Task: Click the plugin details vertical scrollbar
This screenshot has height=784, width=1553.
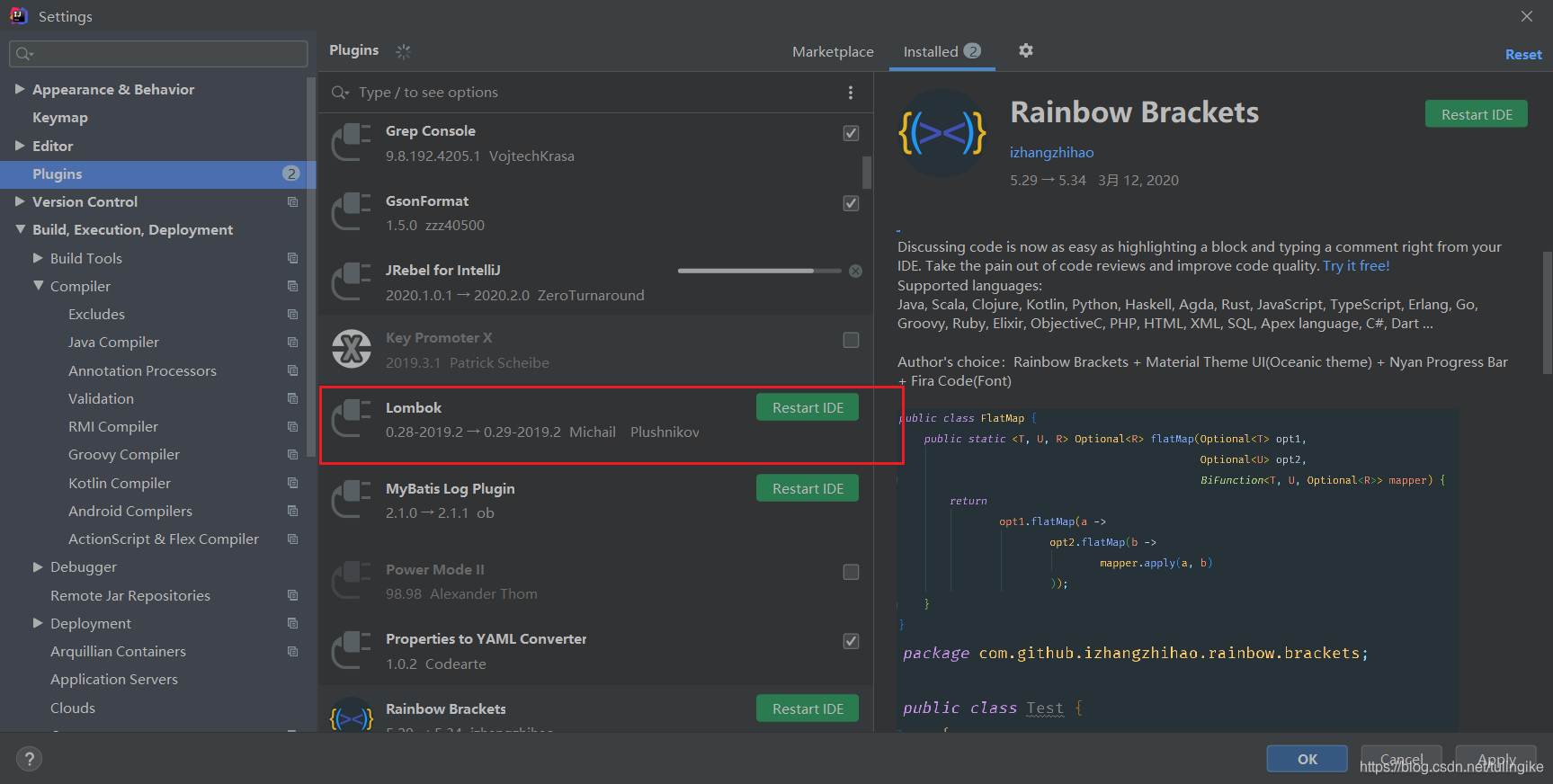Action: (1548, 314)
